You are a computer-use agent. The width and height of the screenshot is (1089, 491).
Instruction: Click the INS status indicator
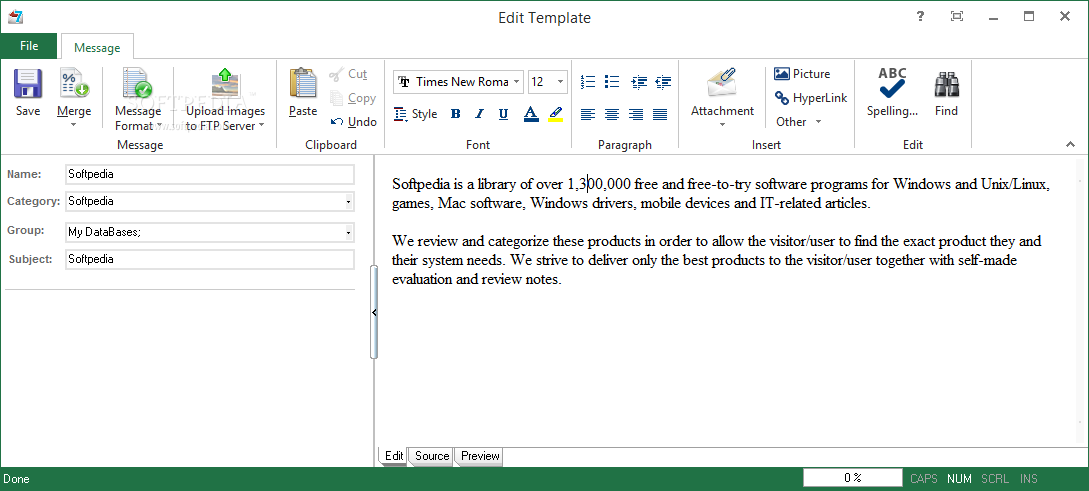click(1029, 478)
